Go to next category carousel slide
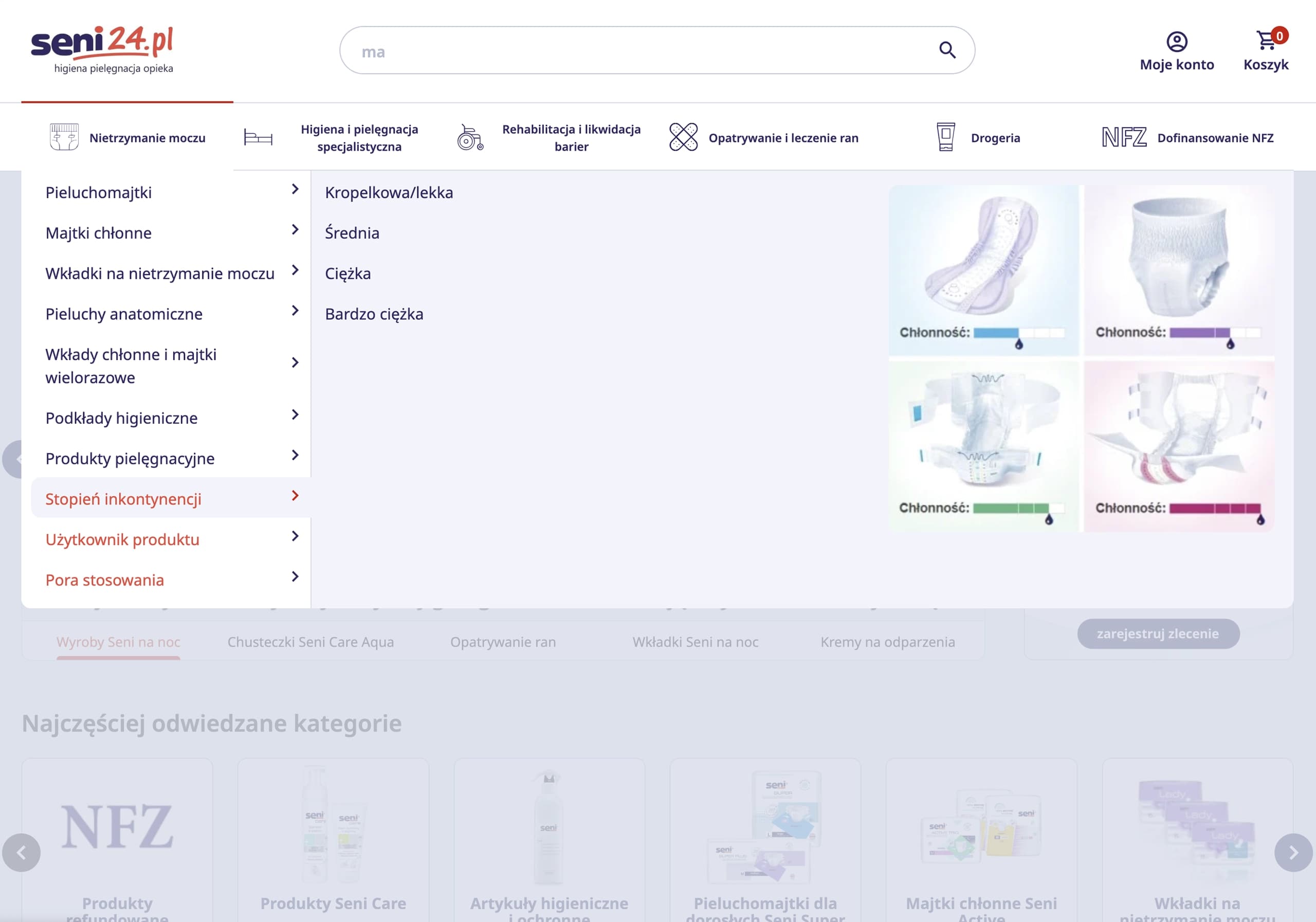 tap(1293, 853)
